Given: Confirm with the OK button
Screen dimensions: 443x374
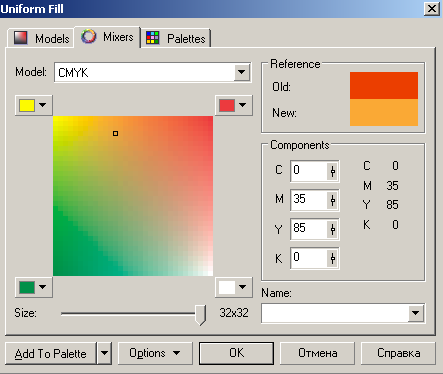Looking at the screenshot, I should tap(236, 353).
